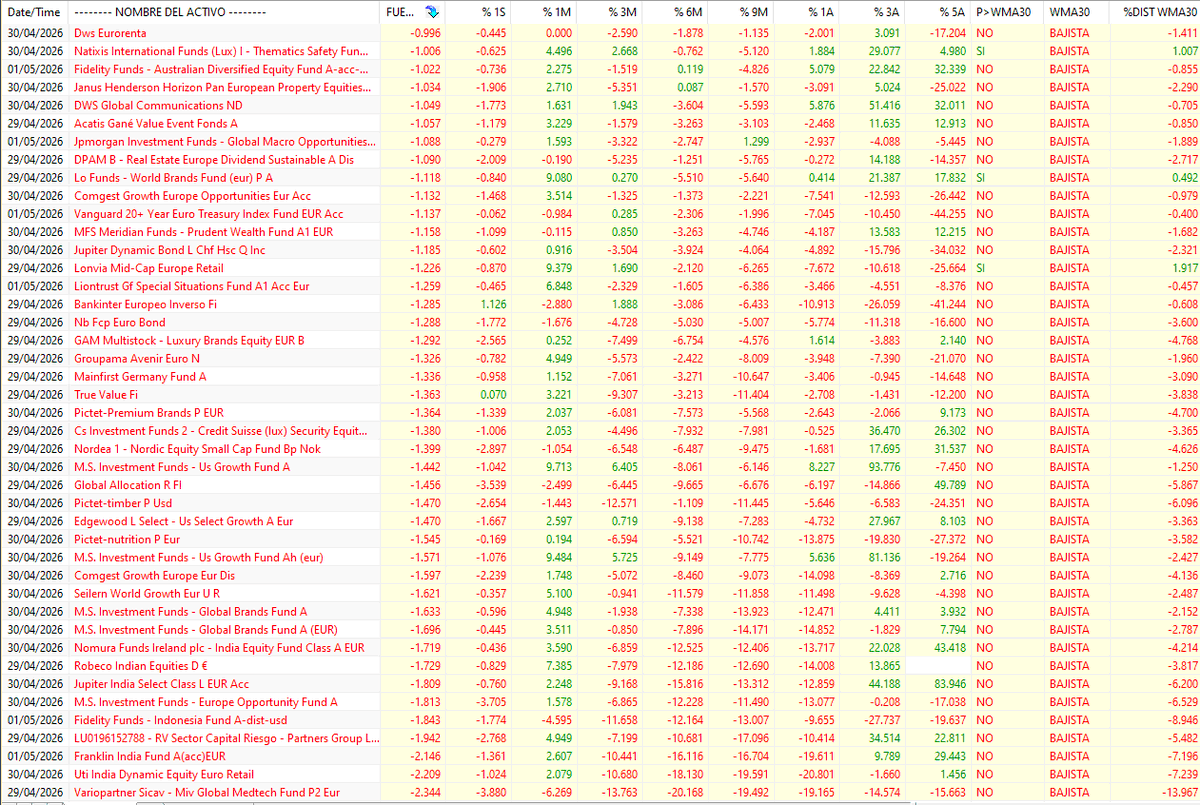Select M.S. Investment Funds Us Growth Fund A

(x=600, y=467)
